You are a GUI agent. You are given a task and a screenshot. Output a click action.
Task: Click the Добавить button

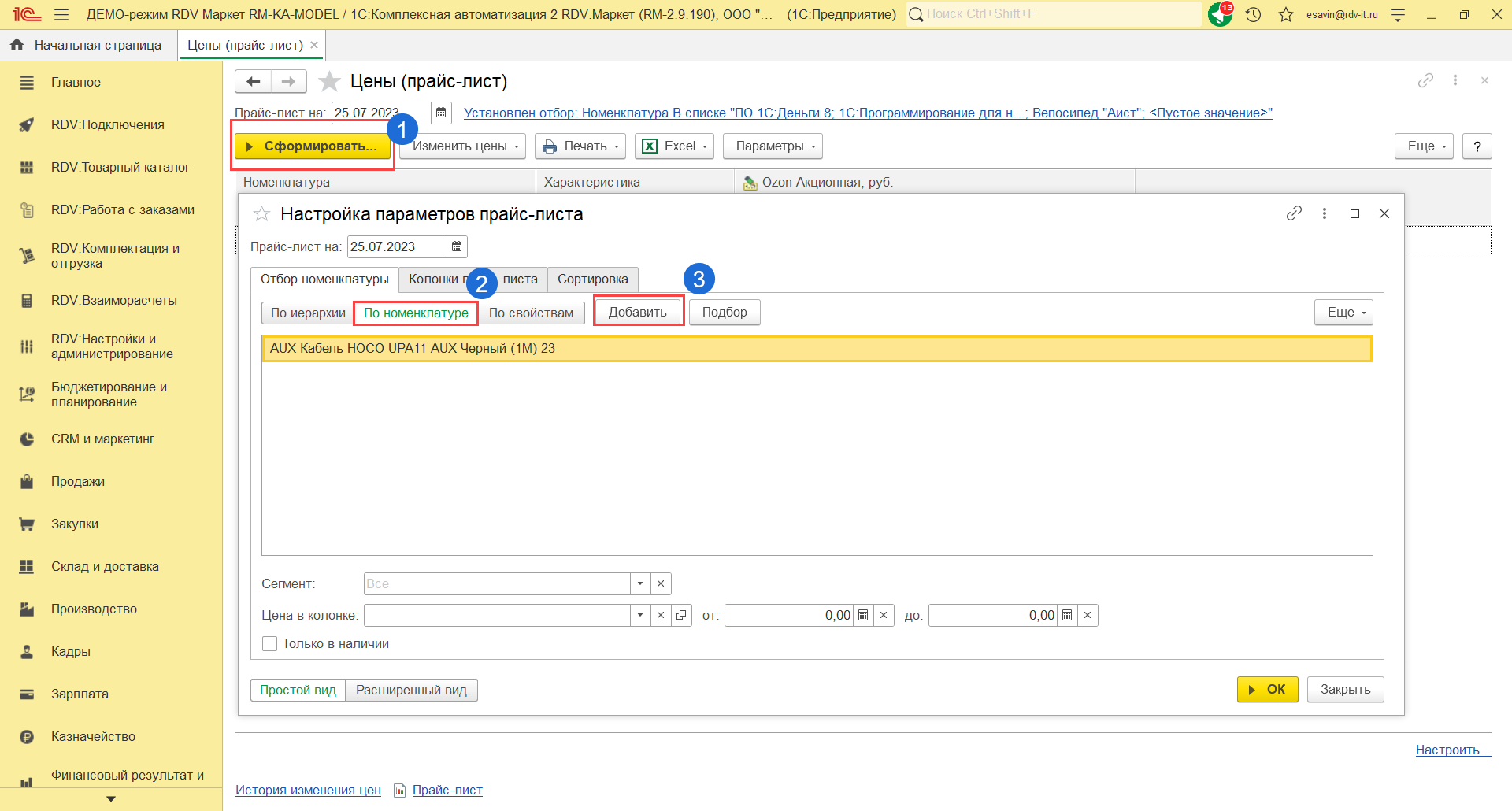click(637, 313)
